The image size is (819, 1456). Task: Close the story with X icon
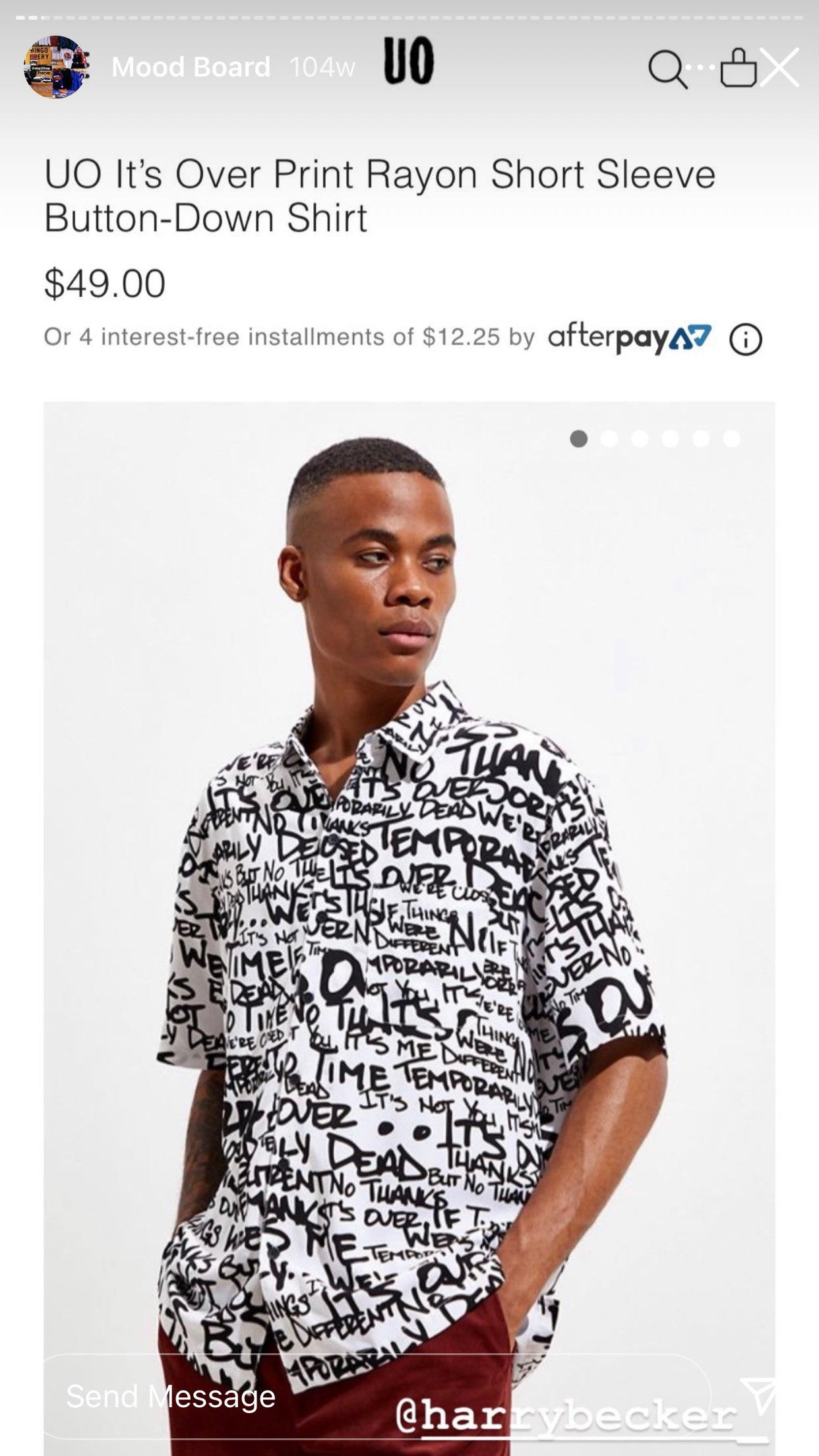[780, 67]
